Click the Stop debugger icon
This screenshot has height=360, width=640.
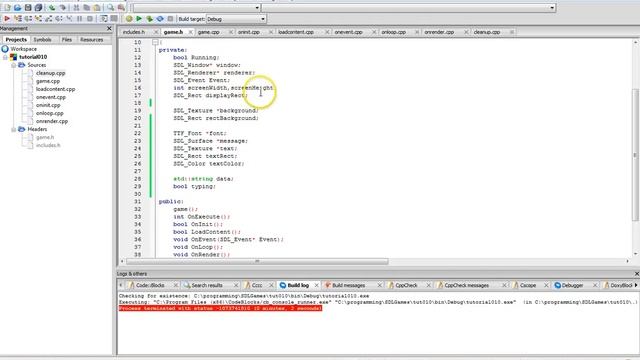90,19
